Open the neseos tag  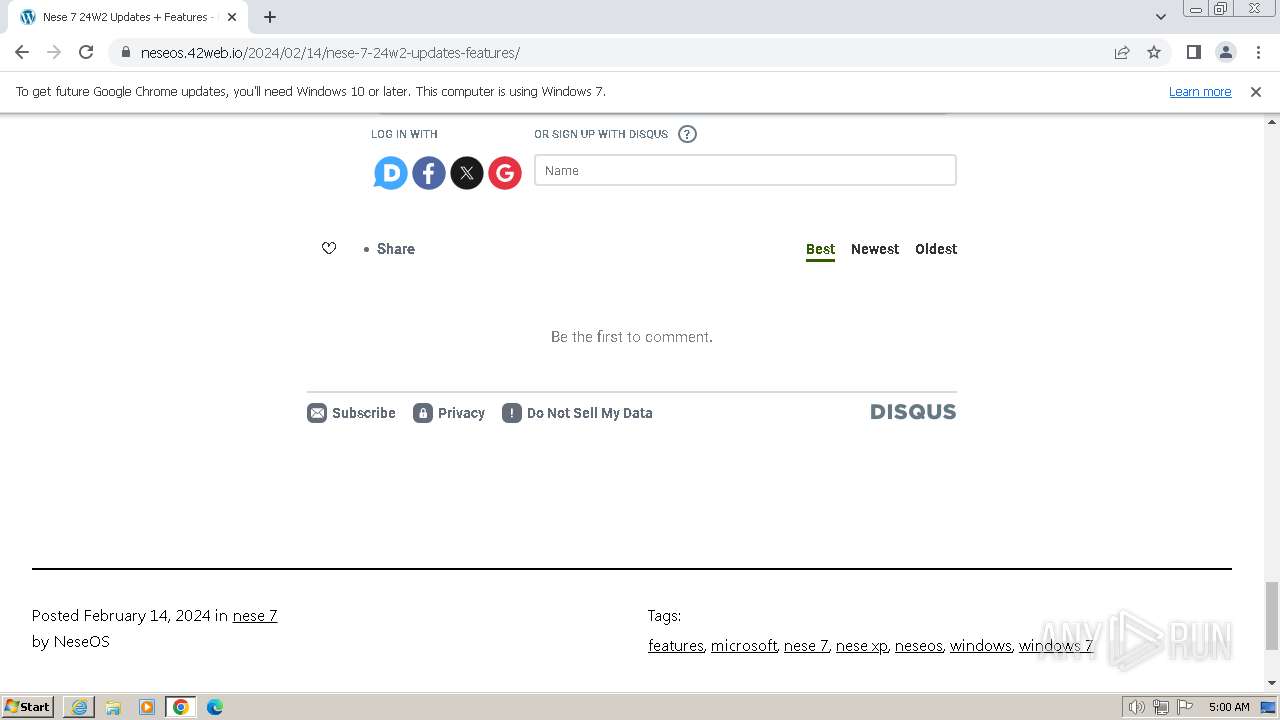coord(919,646)
